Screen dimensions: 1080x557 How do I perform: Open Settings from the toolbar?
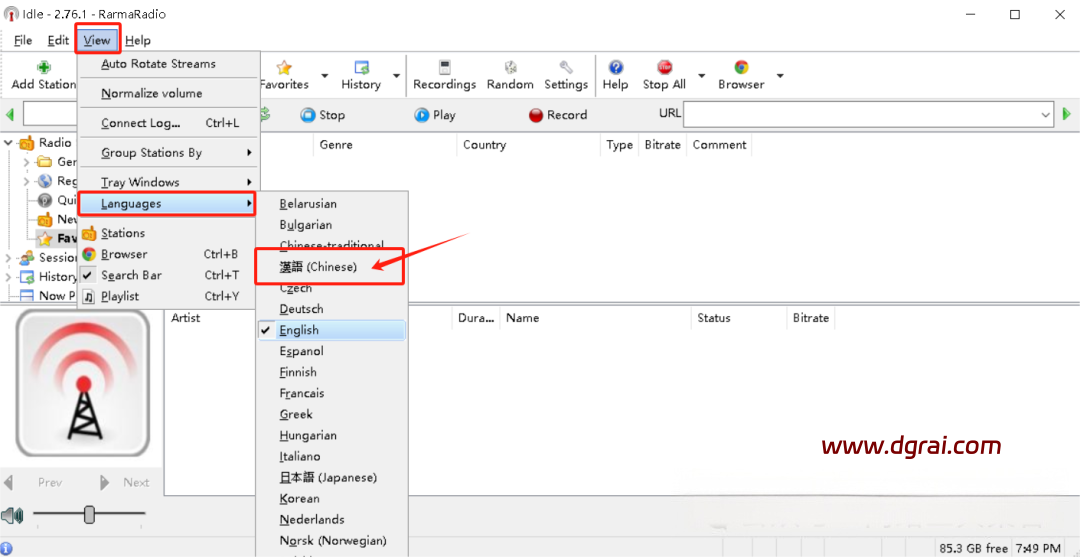click(566, 68)
